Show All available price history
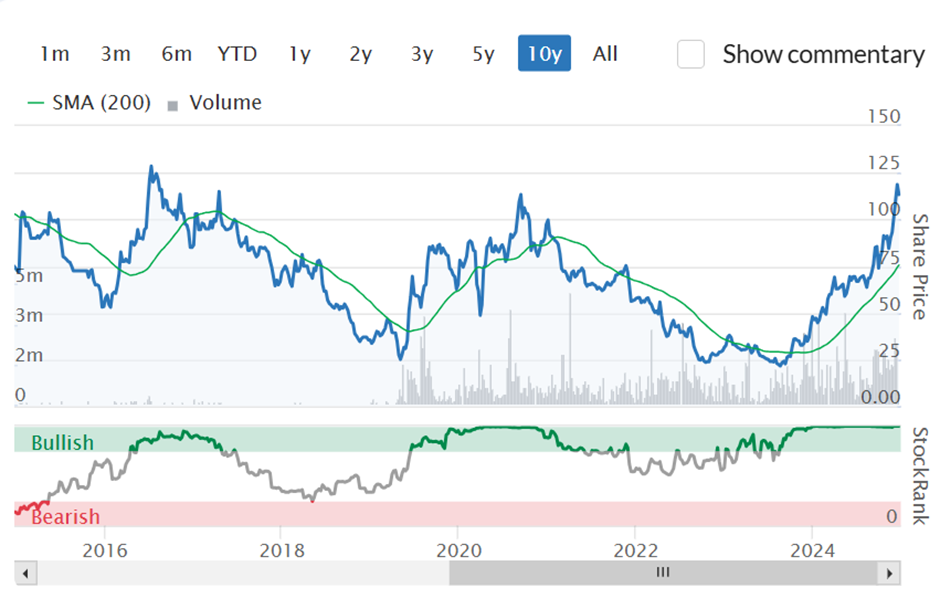This screenshot has height=598, width=940. click(605, 54)
